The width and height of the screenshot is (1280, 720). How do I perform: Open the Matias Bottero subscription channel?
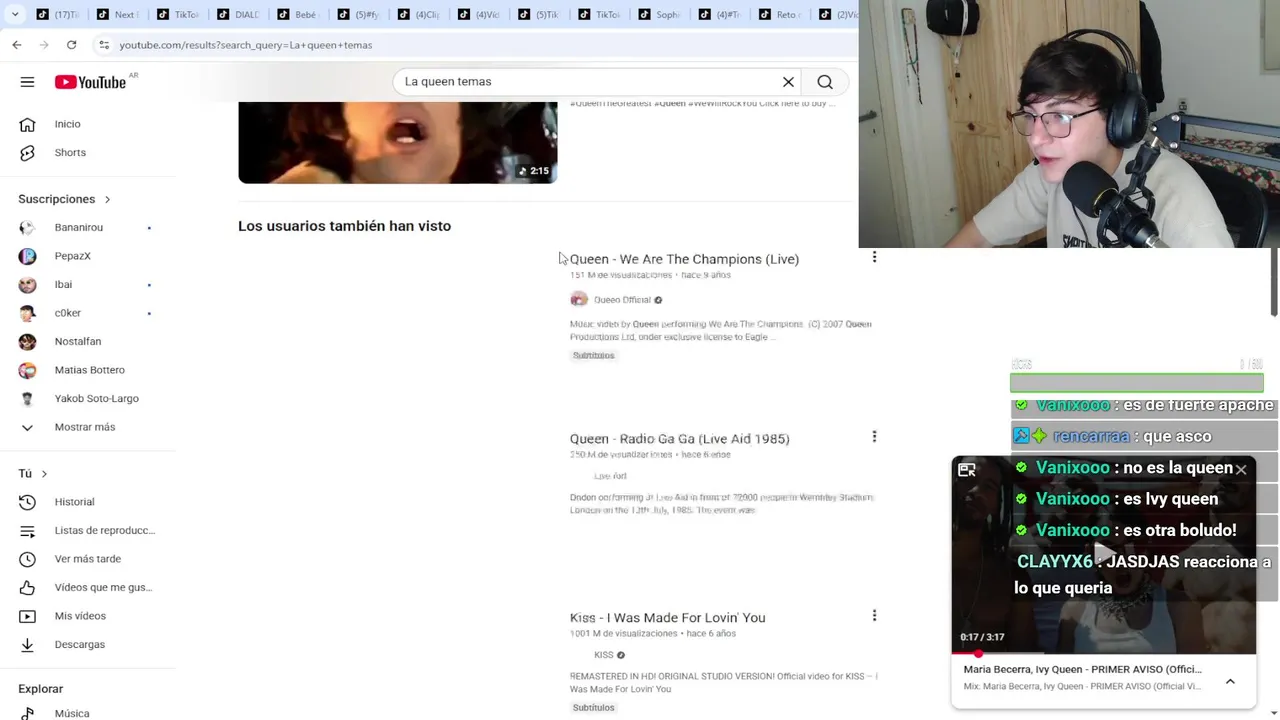coord(88,370)
